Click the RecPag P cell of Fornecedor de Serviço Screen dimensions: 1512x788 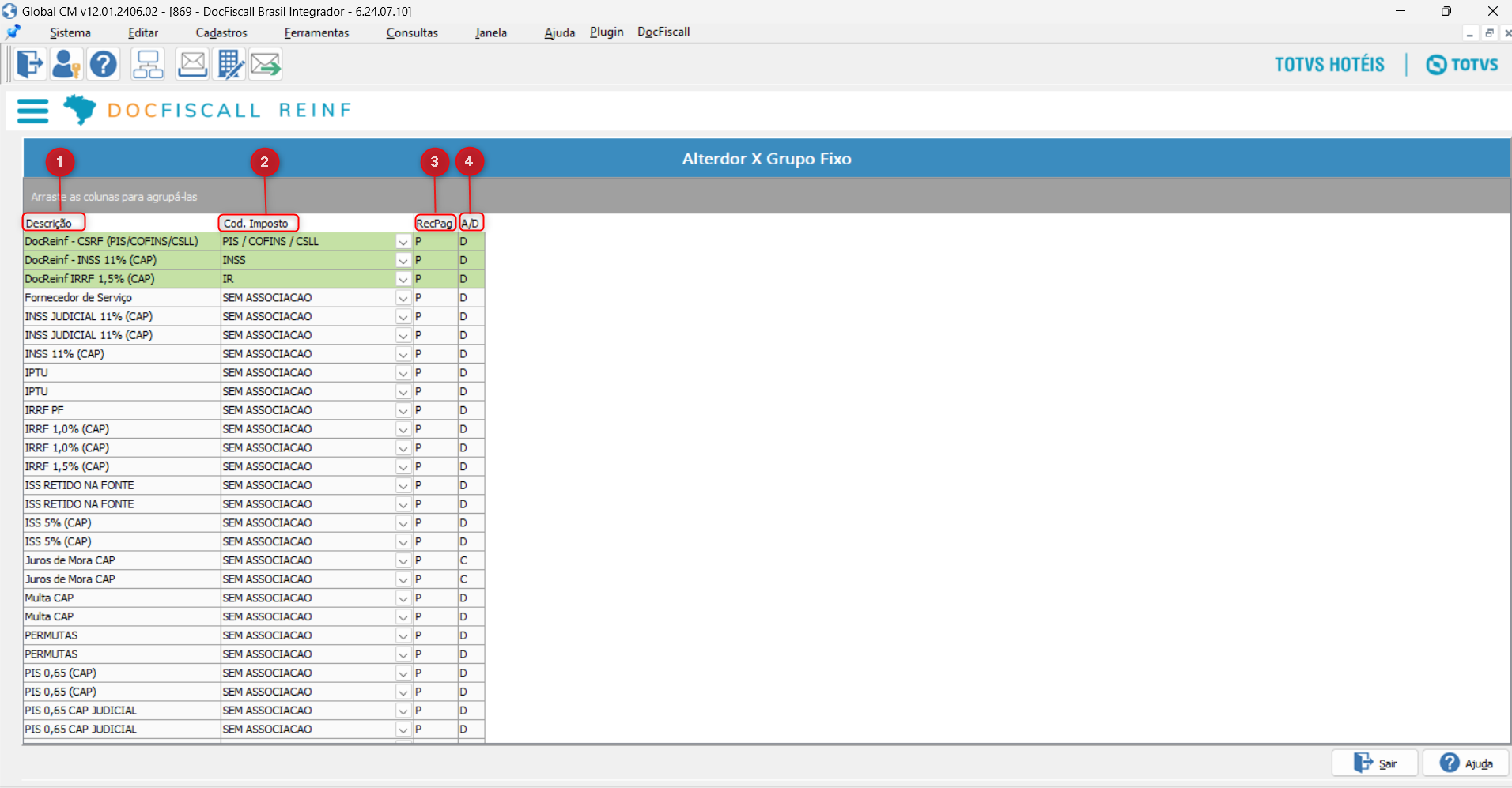pos(435,298)
